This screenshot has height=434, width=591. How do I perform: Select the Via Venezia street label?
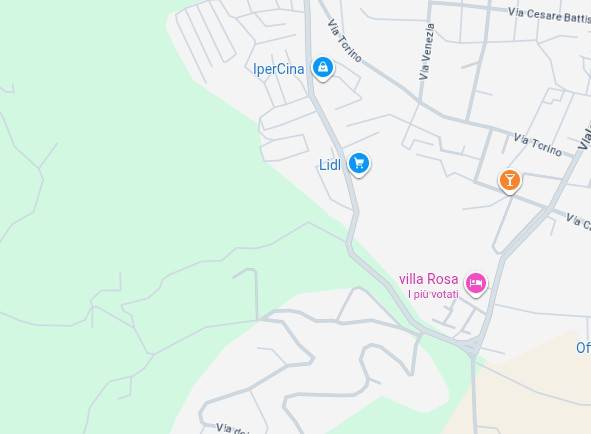click(x=427, y=52)
